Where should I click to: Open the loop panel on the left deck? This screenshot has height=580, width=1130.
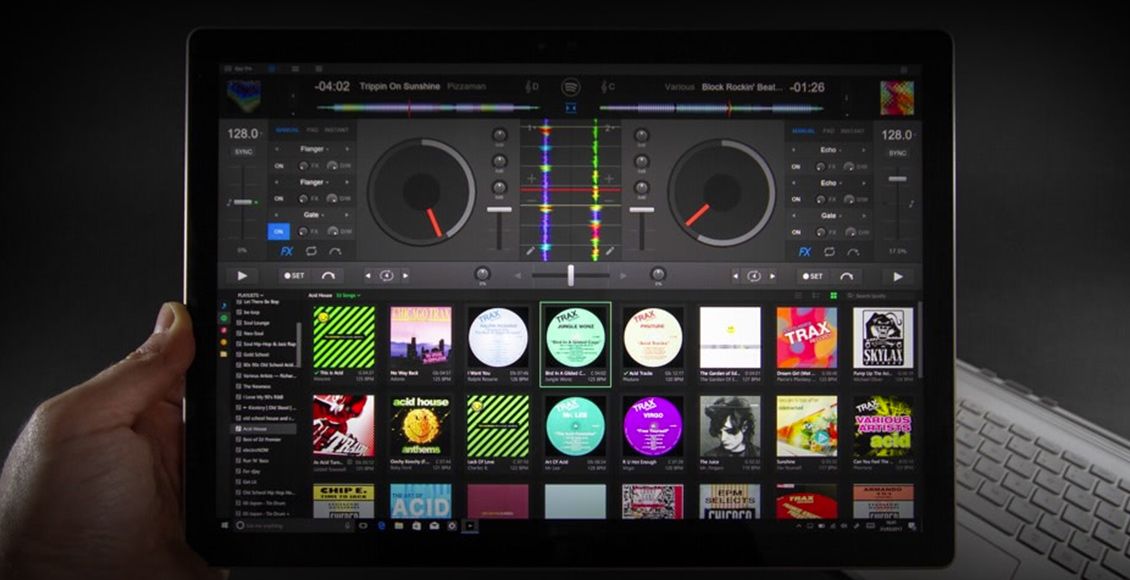pos(311,251)
